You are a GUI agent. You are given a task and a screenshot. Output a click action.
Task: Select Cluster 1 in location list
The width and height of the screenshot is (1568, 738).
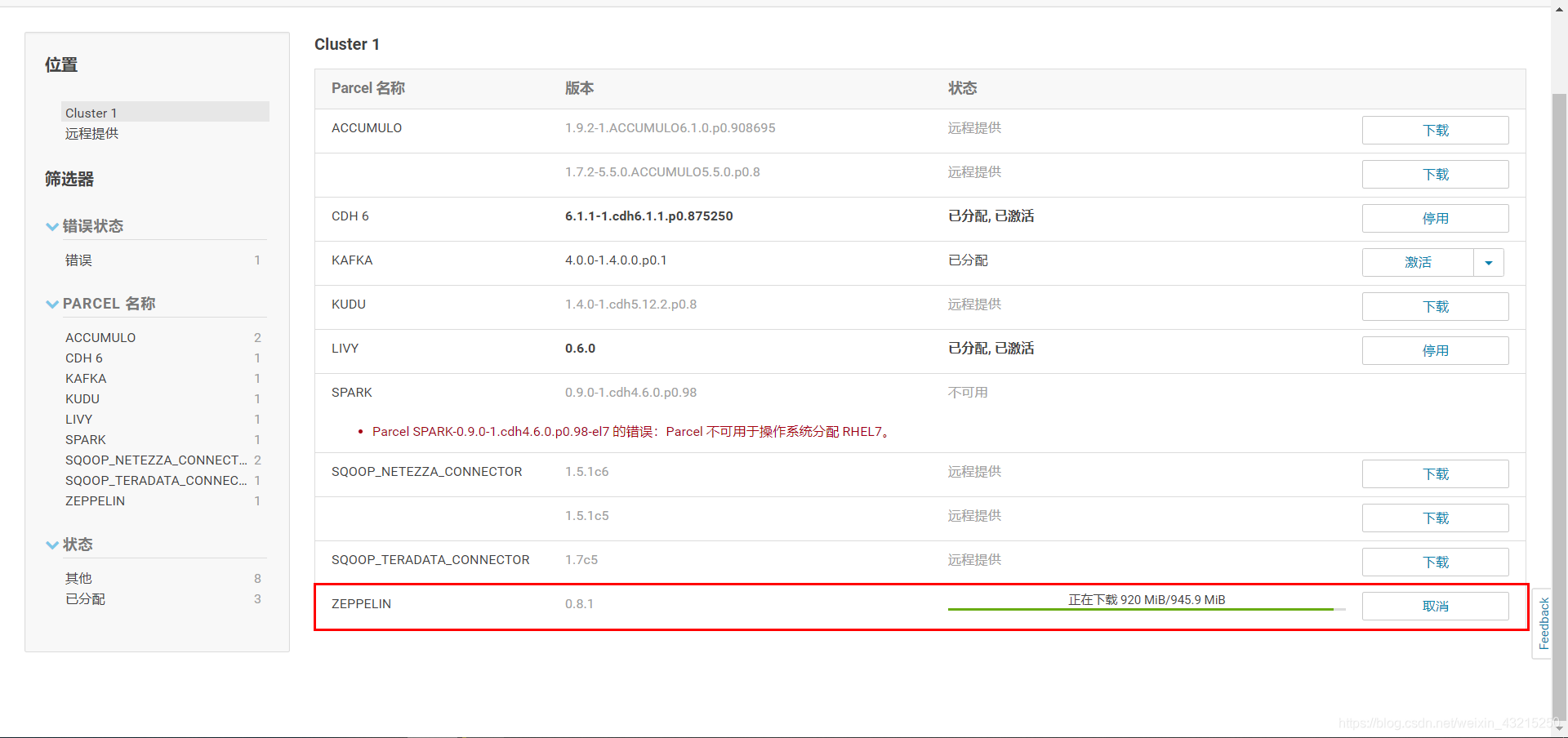point(165,112)
